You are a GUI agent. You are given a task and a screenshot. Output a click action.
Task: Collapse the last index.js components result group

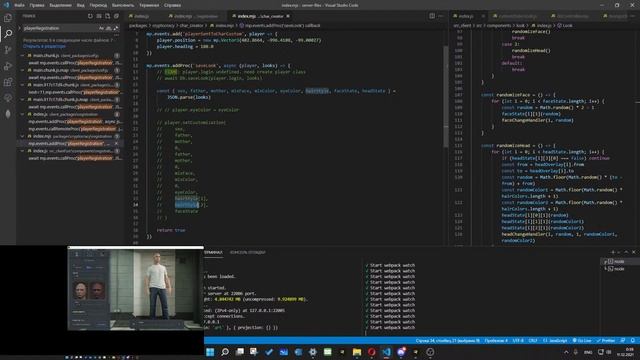23,151
